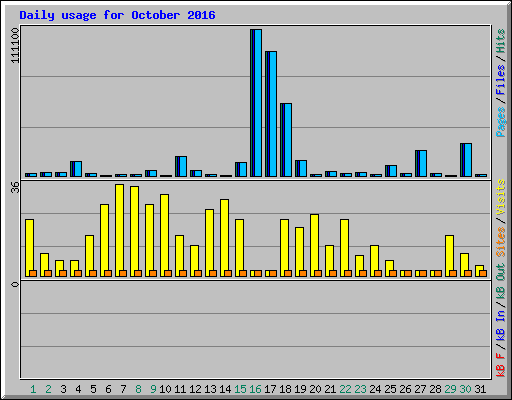Click the hits bar for day 30
This screenshot has width=512, height=400.
[466, 160]
